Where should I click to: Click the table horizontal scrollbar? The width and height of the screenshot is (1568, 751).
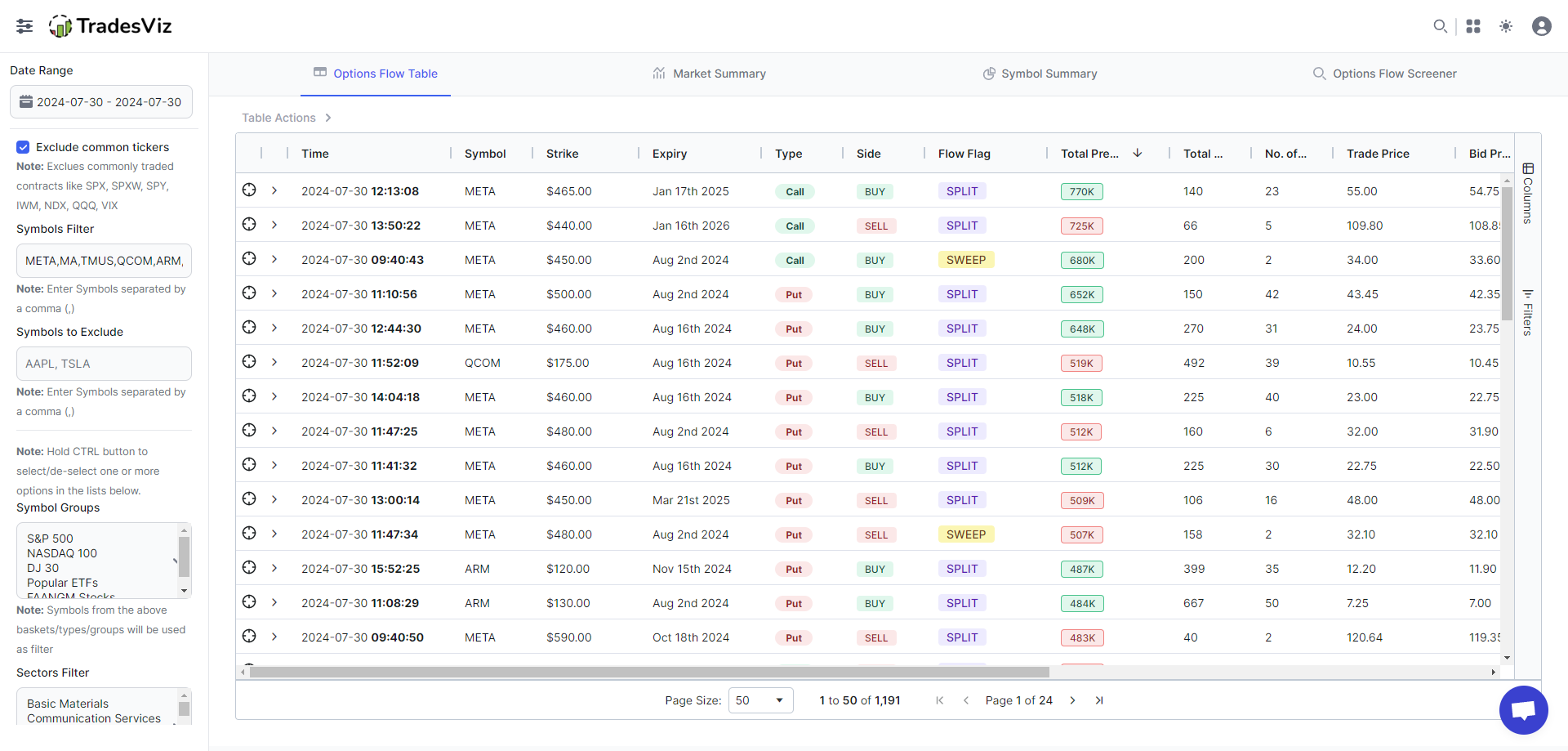tap(649, 672)
